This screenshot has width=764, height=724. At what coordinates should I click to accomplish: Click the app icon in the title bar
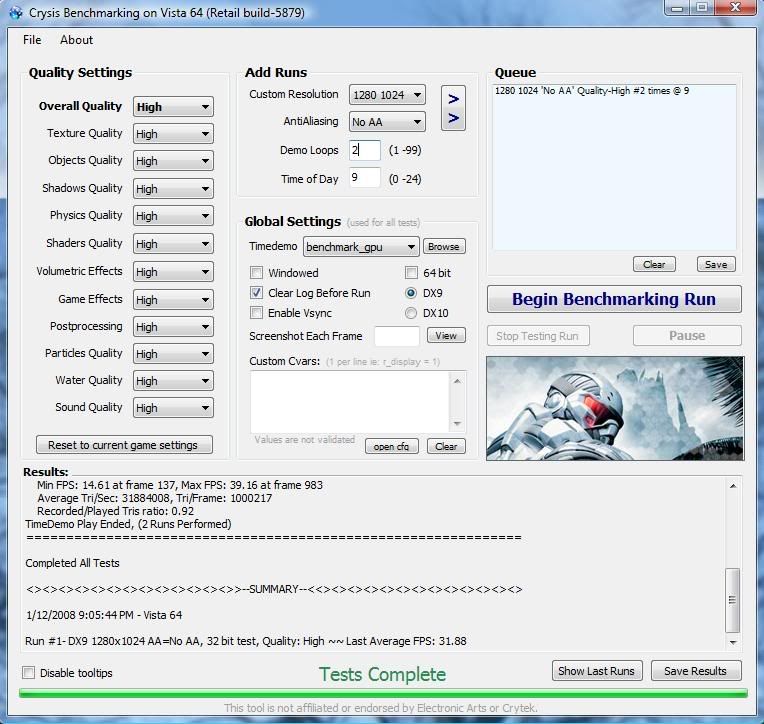16,13
